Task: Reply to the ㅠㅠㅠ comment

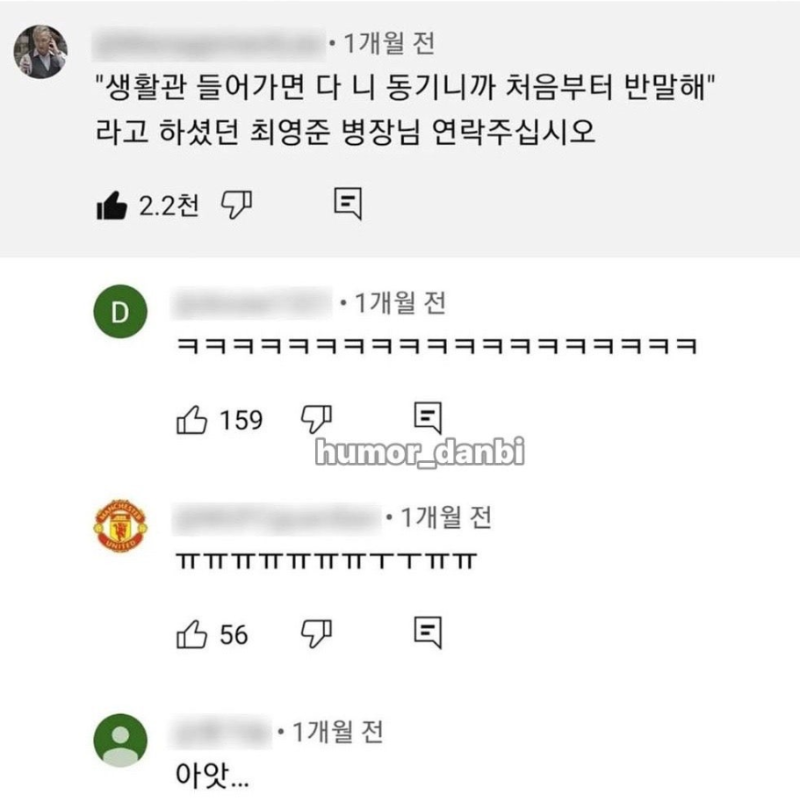Action: tap(427, 633)
